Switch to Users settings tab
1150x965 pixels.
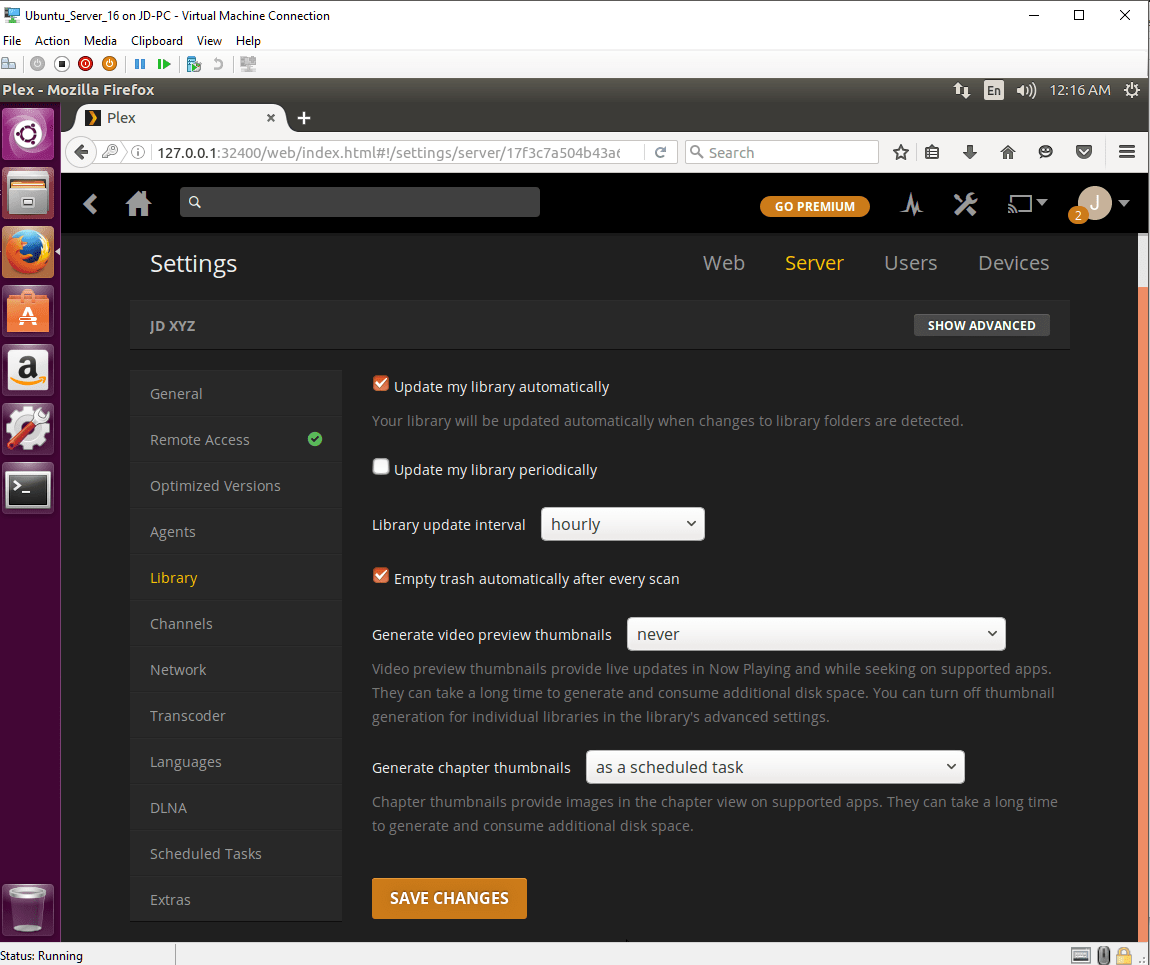910,263
